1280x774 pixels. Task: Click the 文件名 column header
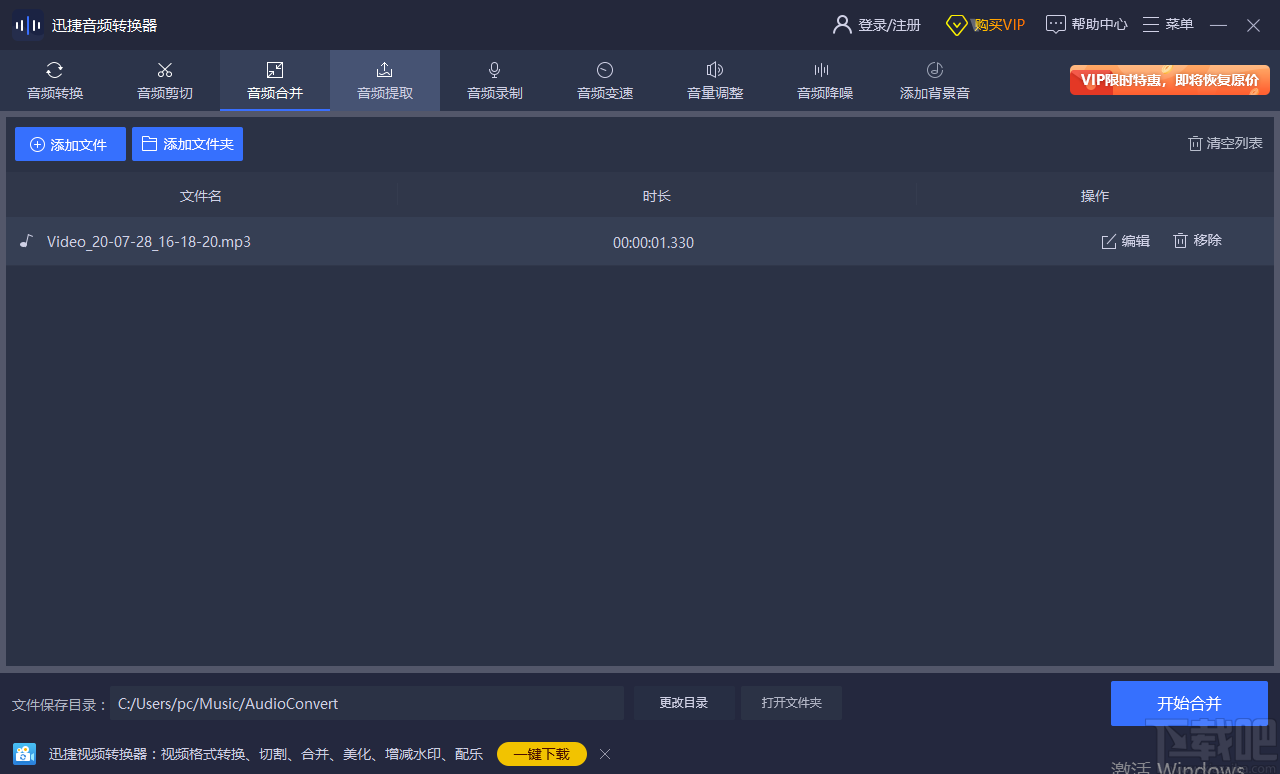point(201,196)
